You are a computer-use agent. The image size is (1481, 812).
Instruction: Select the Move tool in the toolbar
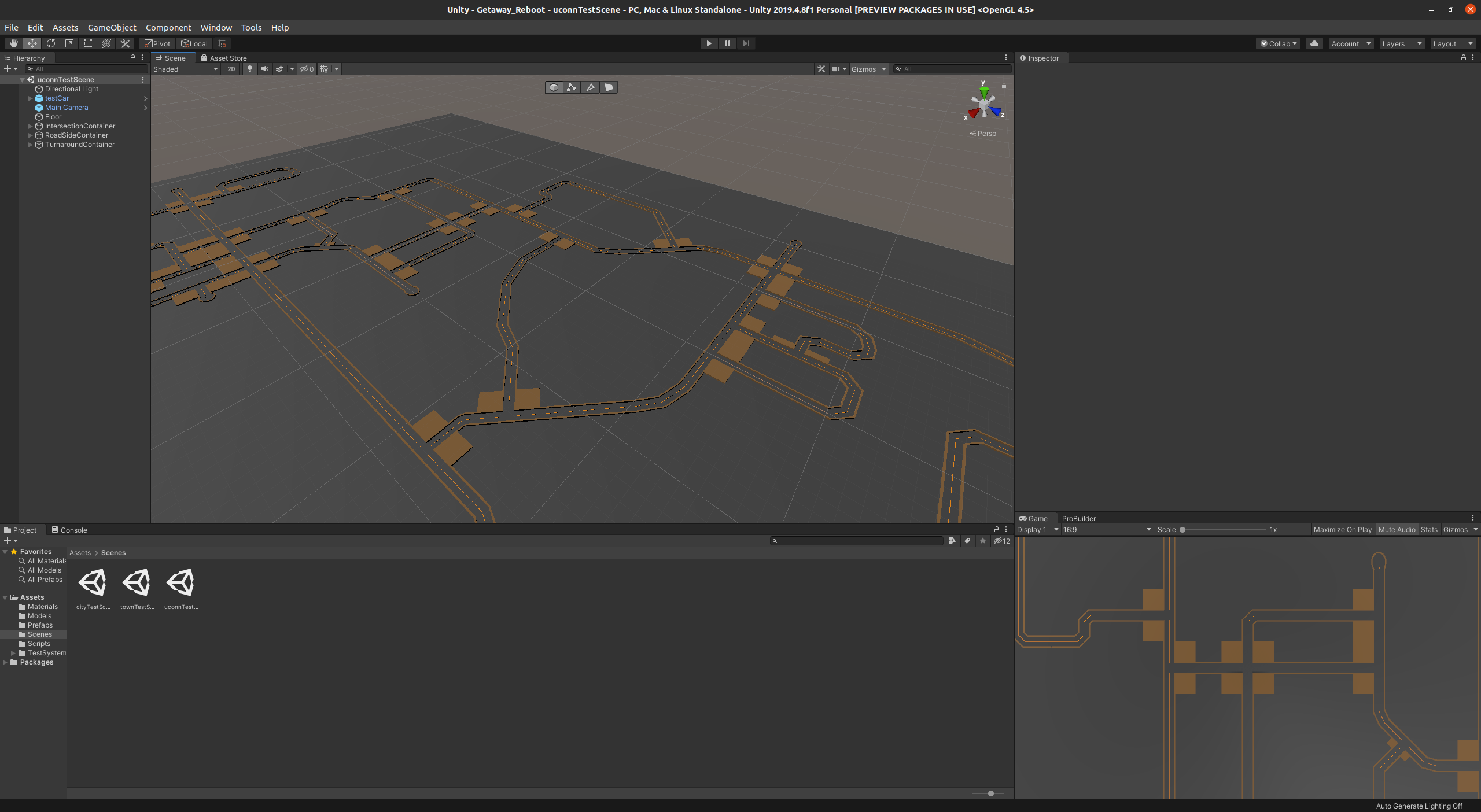point(32,43)
